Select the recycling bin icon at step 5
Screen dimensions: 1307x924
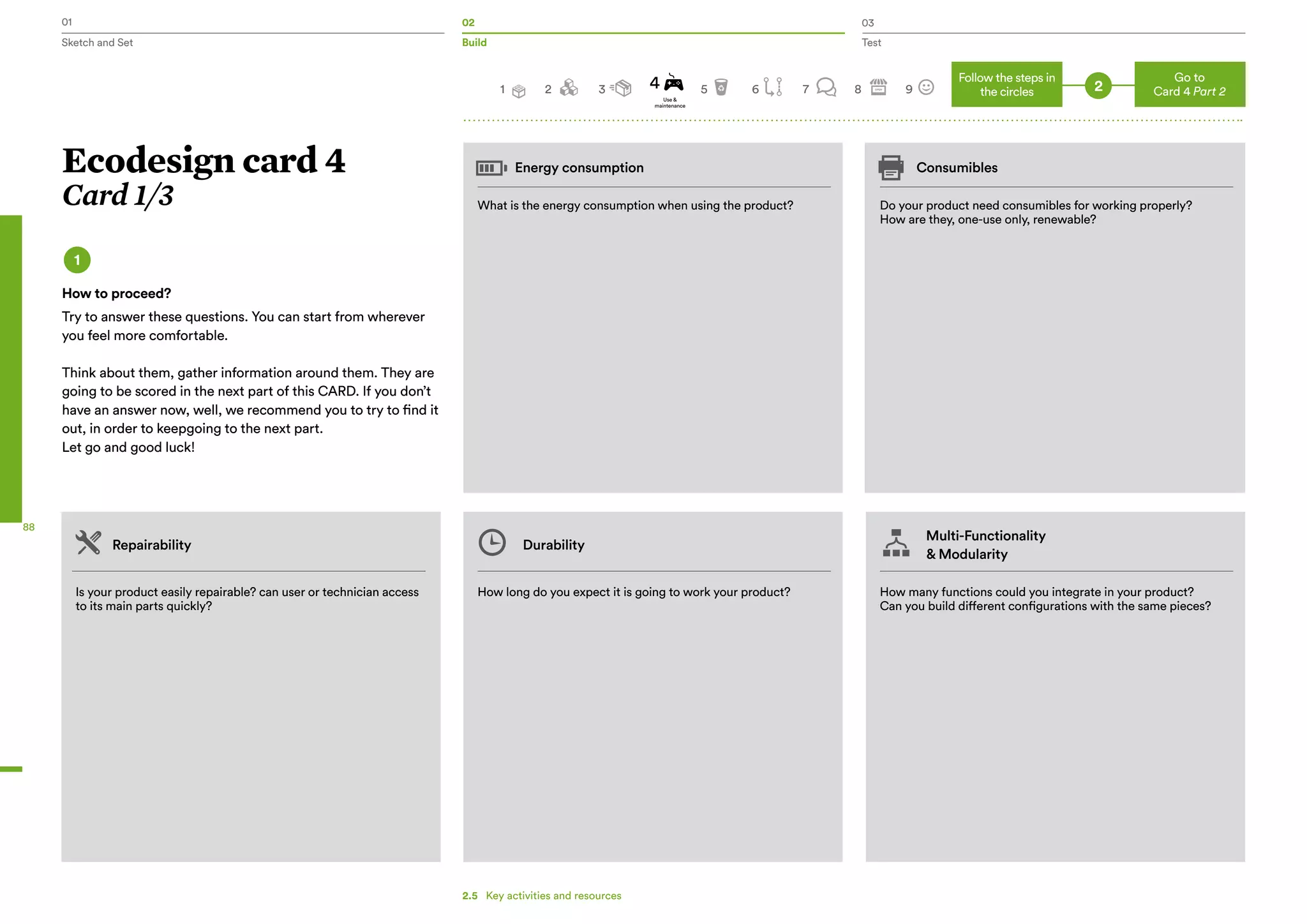721,87
